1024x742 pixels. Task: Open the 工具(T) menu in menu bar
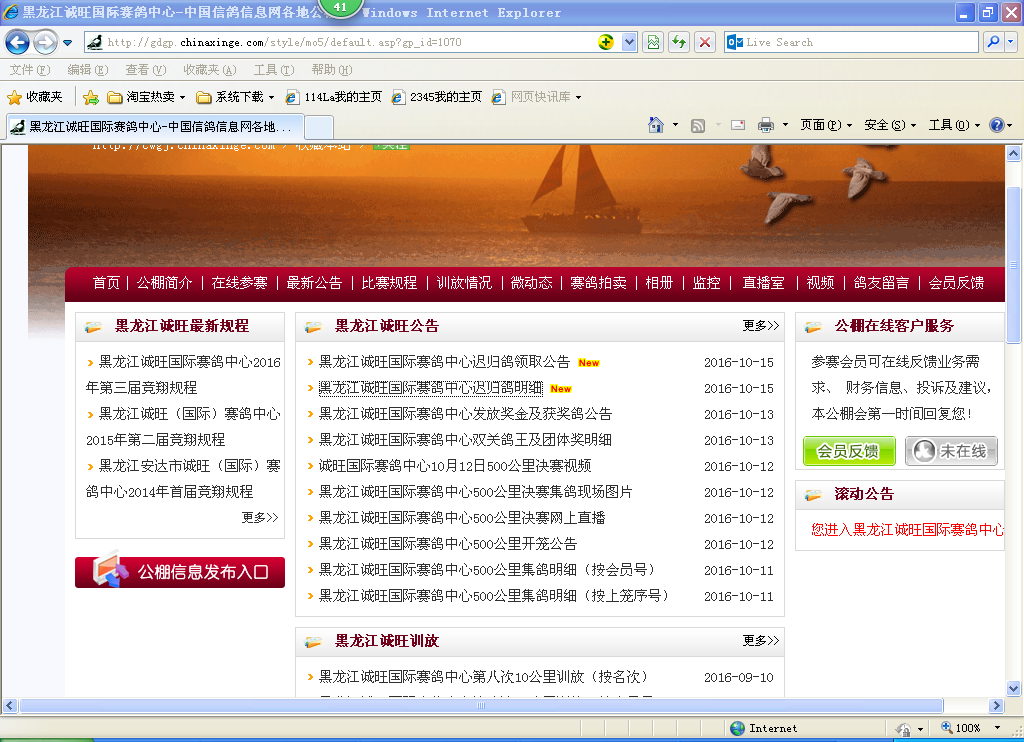click(x=273, y=70)
